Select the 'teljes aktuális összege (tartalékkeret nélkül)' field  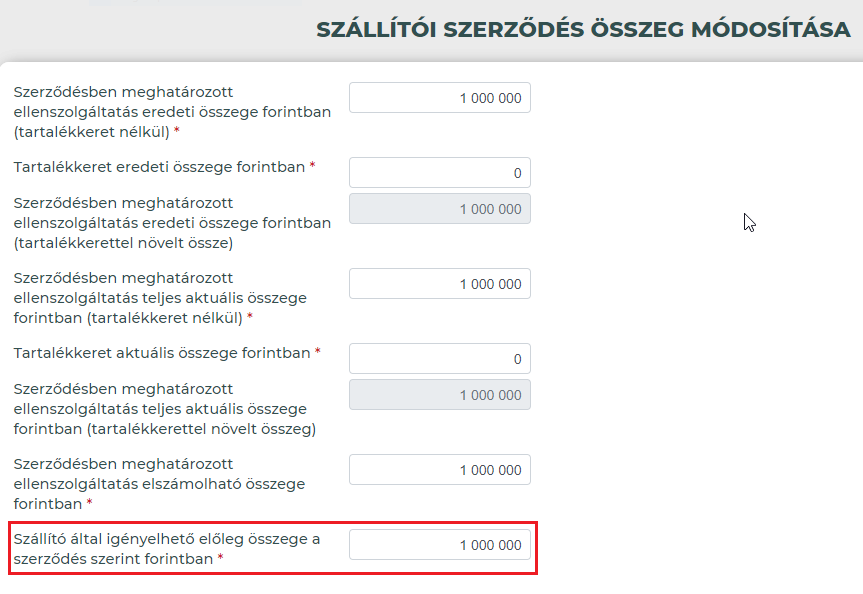click(440, 284)
